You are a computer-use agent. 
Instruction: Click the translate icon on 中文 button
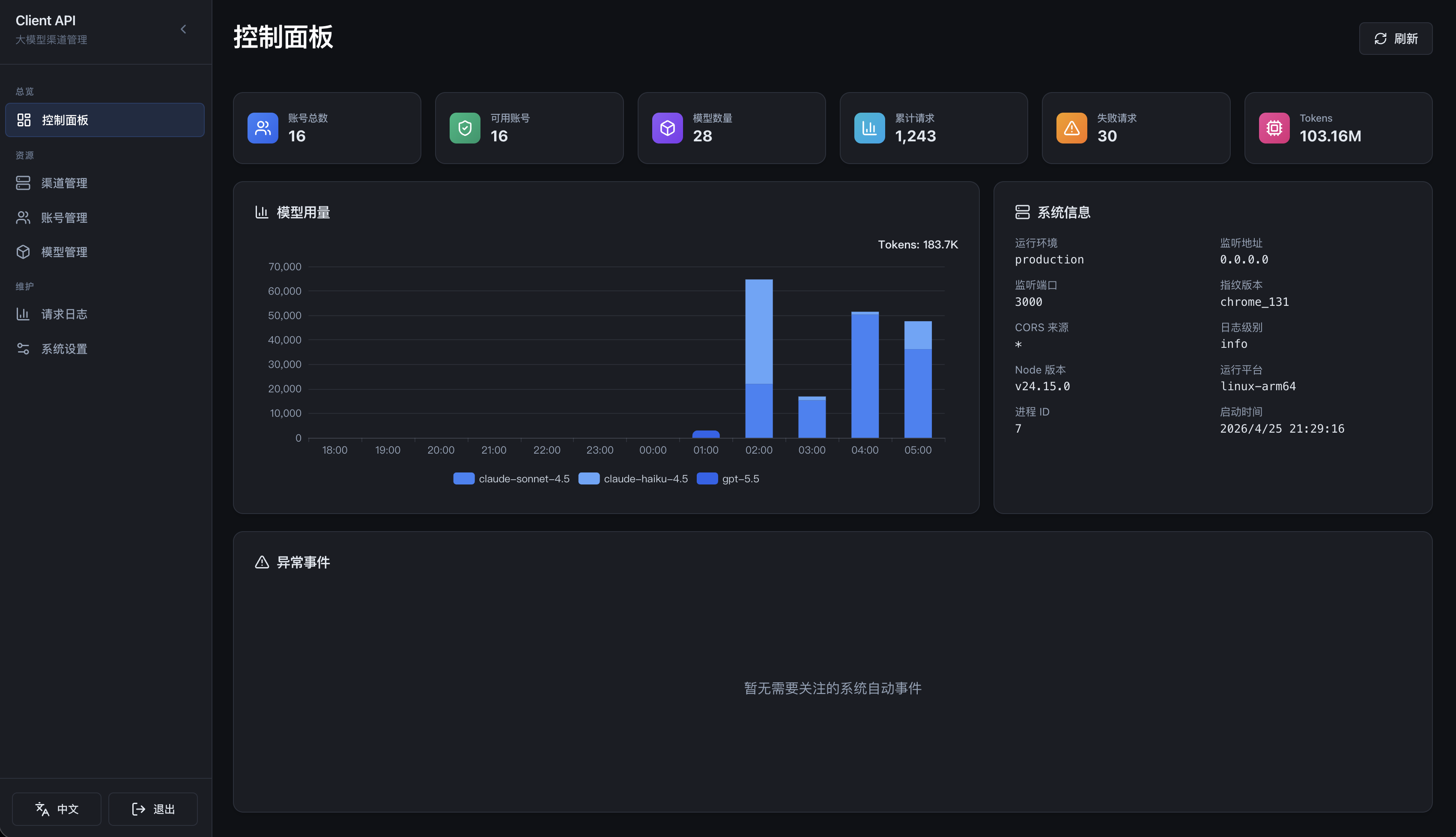click(x=42, y=809)
